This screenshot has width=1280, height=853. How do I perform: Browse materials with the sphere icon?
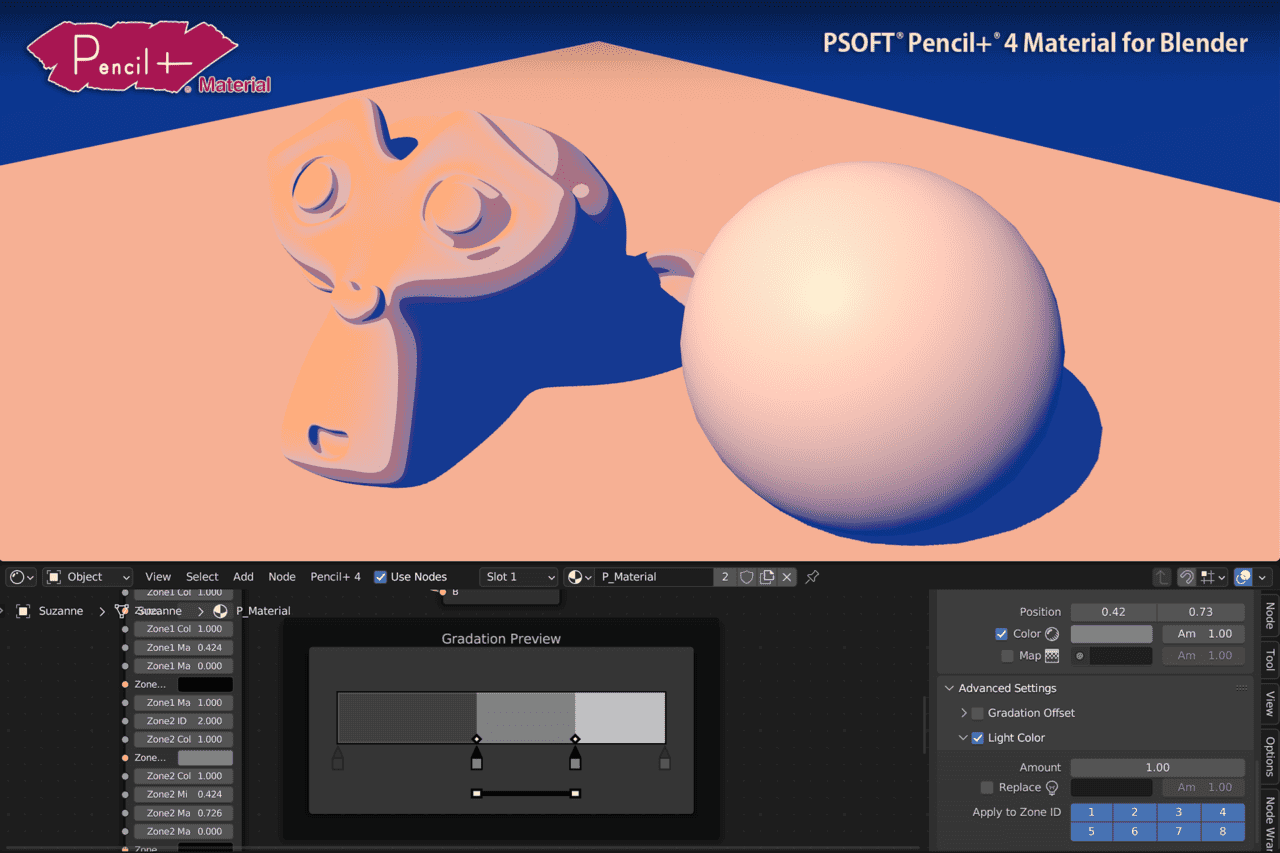point(579,577)
